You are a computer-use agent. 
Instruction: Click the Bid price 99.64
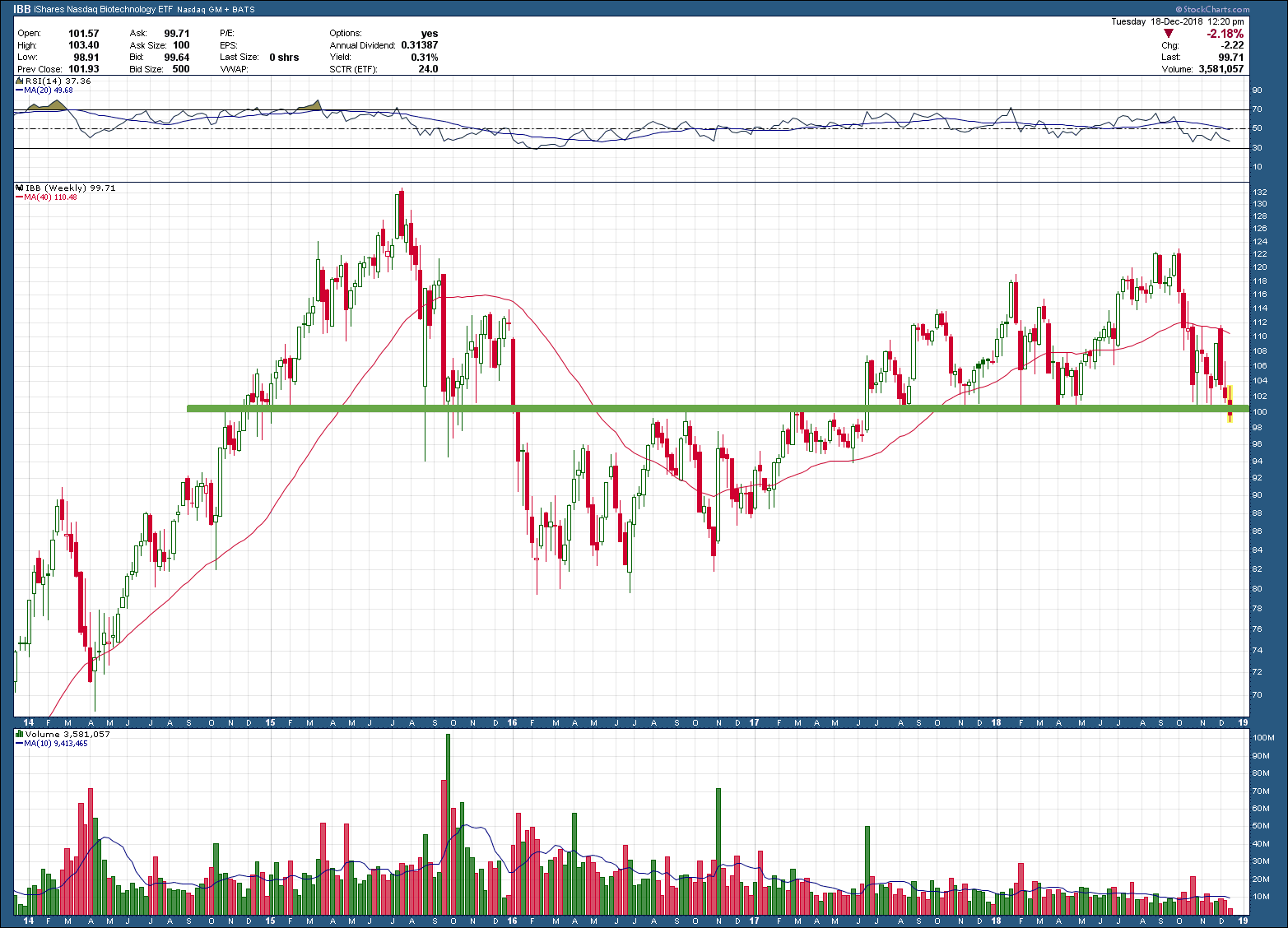click(x=177, y=57)
